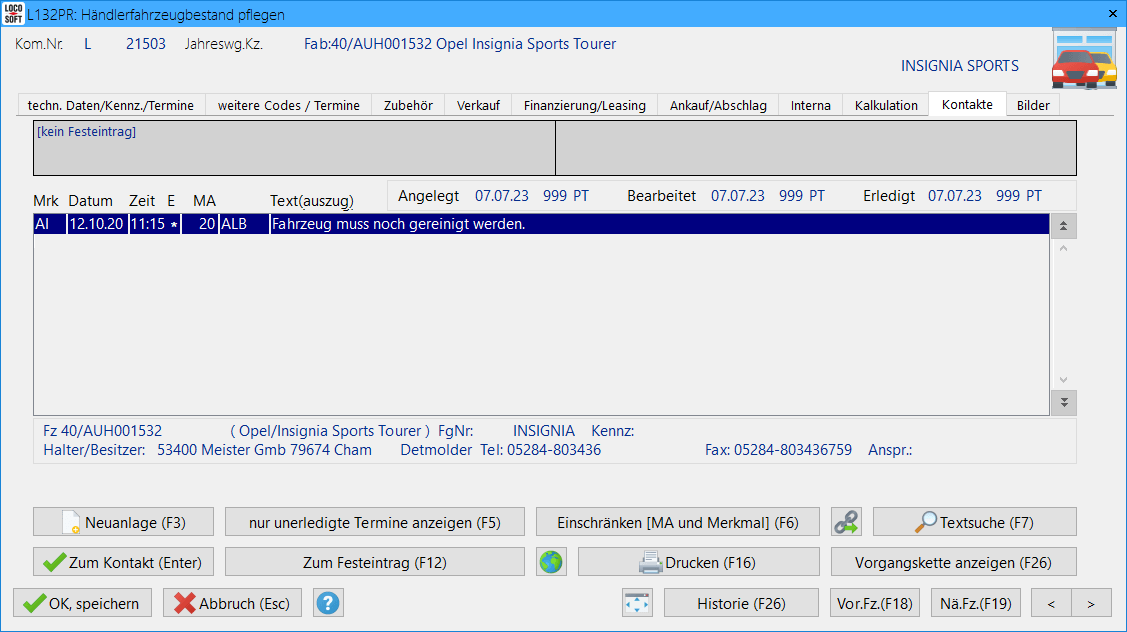Click OK, speichern to save
This screenshot has height=632, width=1127.
[82, 603]
